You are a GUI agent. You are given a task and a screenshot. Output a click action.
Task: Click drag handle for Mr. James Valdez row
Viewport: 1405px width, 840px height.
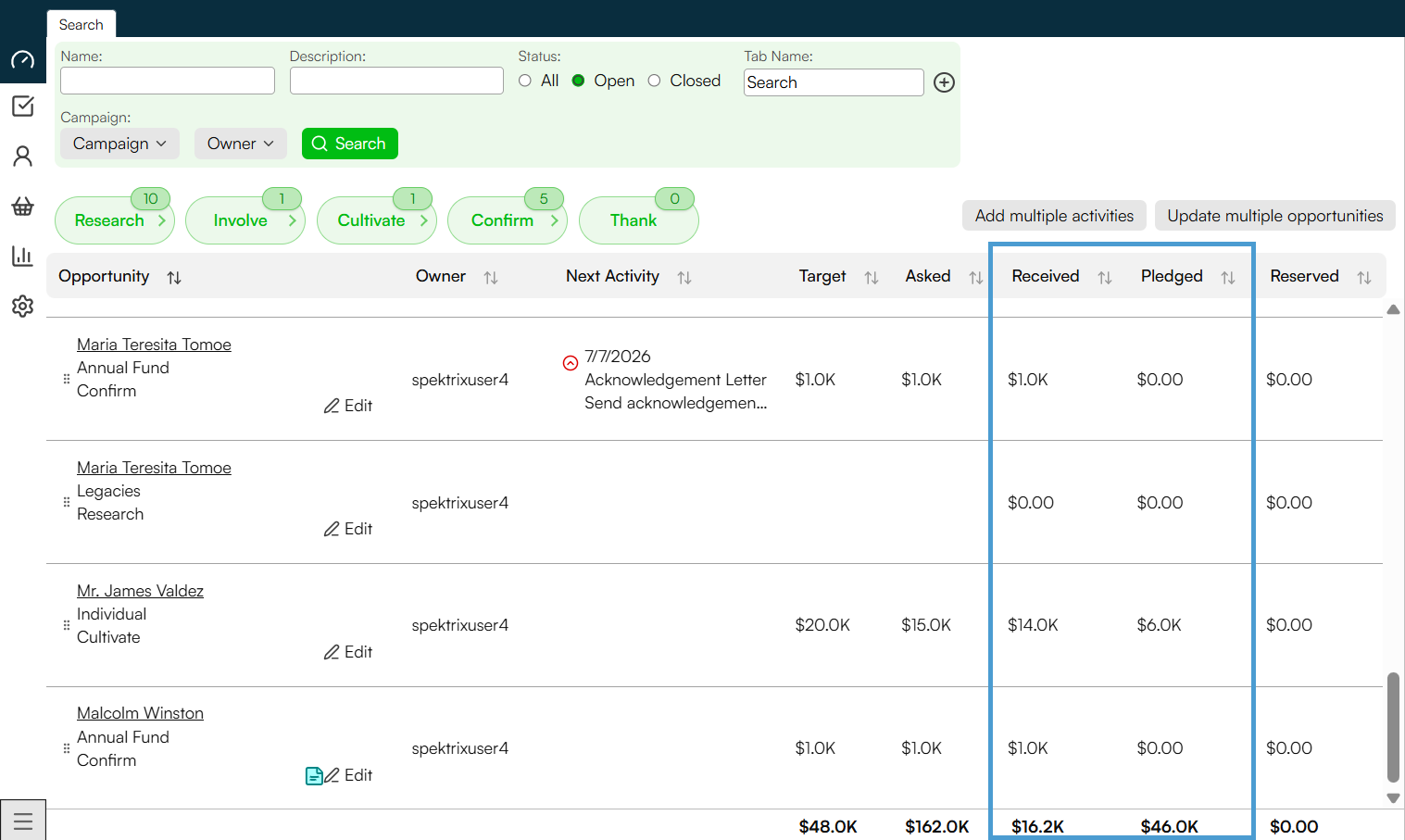click(x=66, y=625)
